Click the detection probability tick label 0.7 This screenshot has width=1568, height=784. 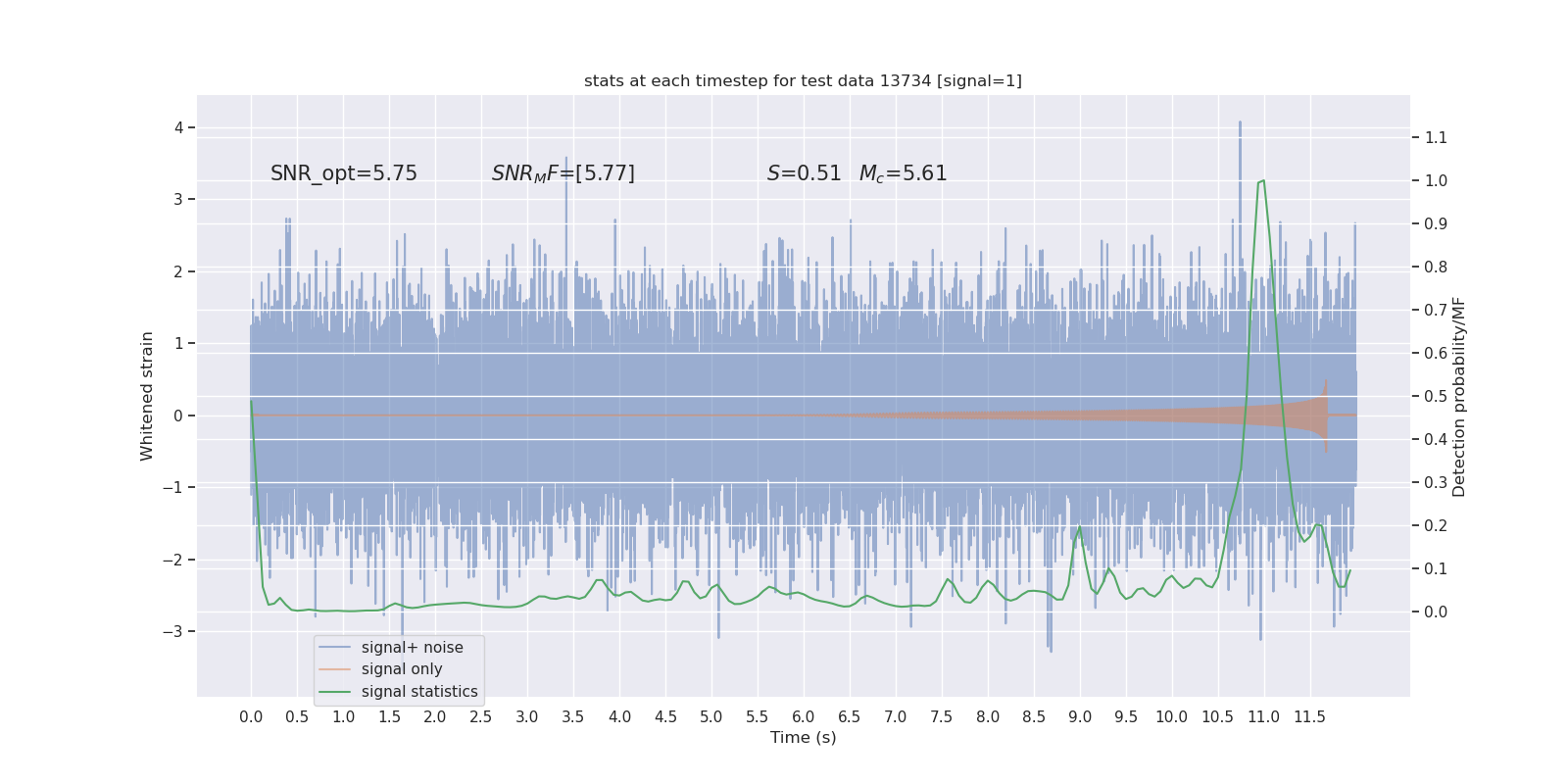pos(1436,310)
